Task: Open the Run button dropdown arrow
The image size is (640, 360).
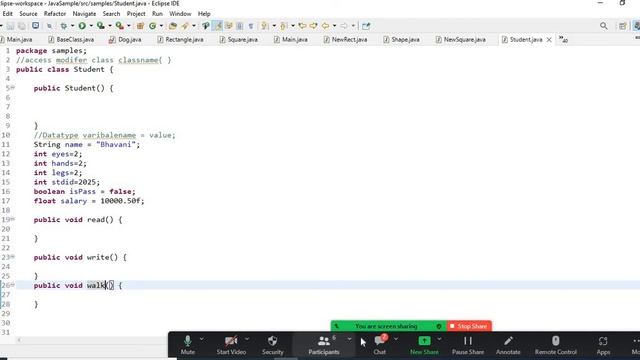Action: coord(91,26)
